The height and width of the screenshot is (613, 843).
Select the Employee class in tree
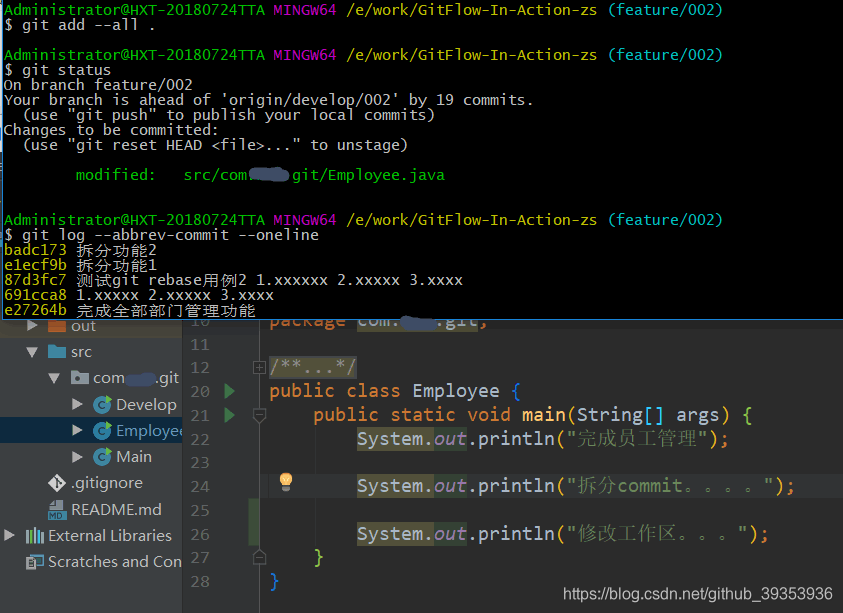[x=149, y=431]
